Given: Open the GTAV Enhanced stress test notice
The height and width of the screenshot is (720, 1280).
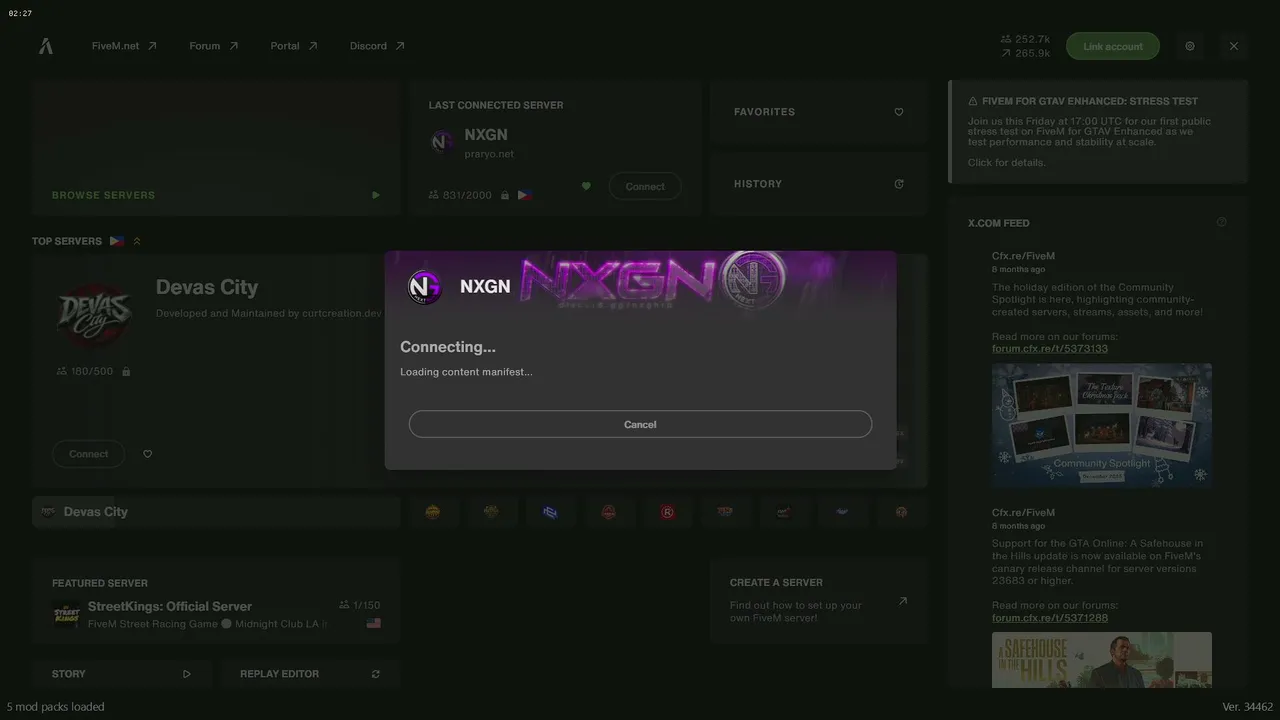Looking at the screenshot, I should pyautogui.click(x=1098, y=132).
